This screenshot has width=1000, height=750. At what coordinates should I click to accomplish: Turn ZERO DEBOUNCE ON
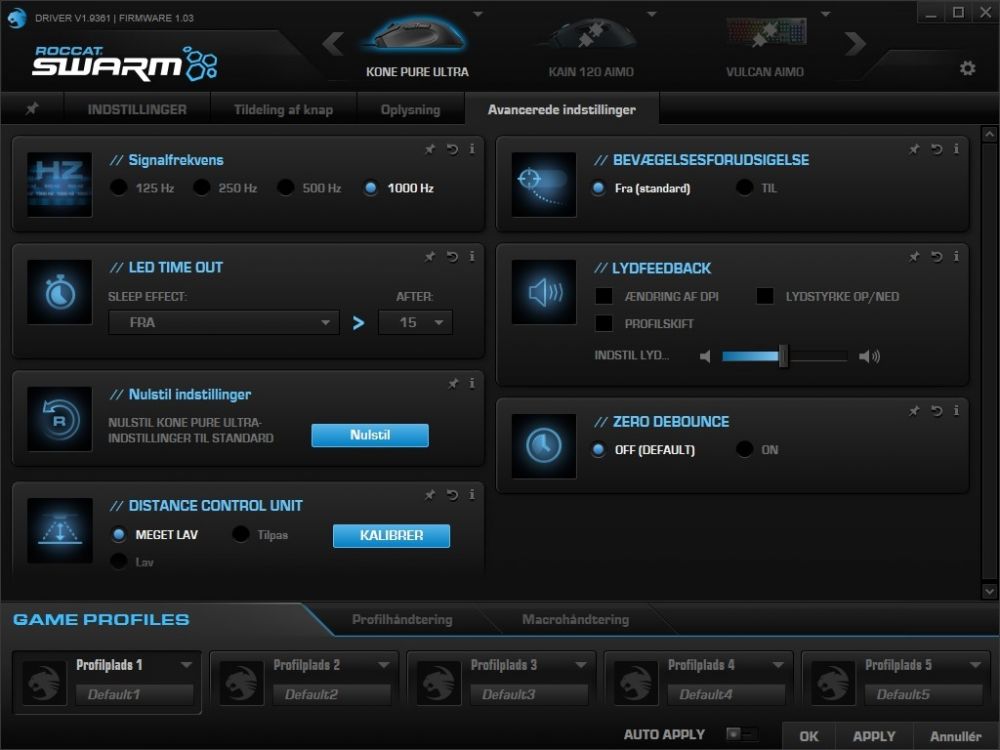click(744, 450)
